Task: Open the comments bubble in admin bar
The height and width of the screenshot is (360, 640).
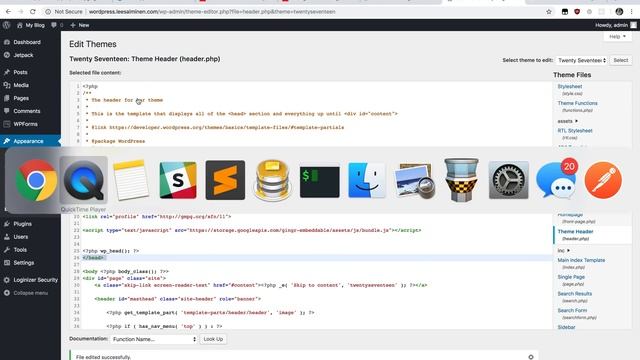Action: 57,25
